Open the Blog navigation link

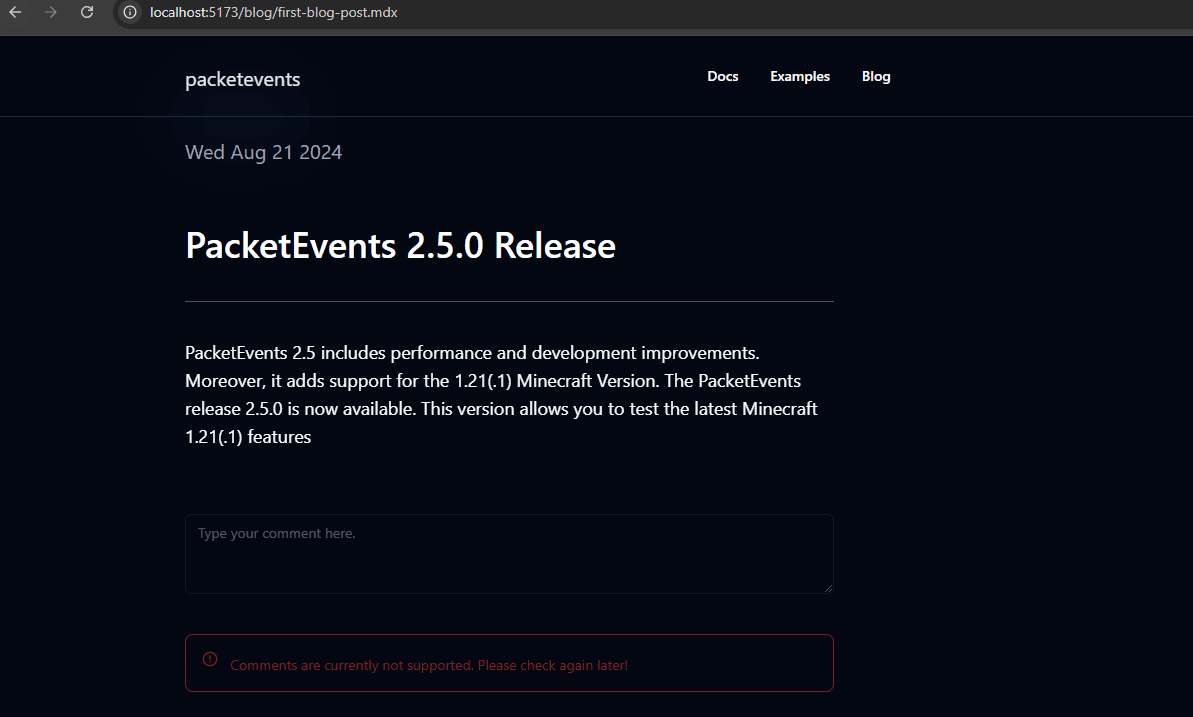pos(876,76)
